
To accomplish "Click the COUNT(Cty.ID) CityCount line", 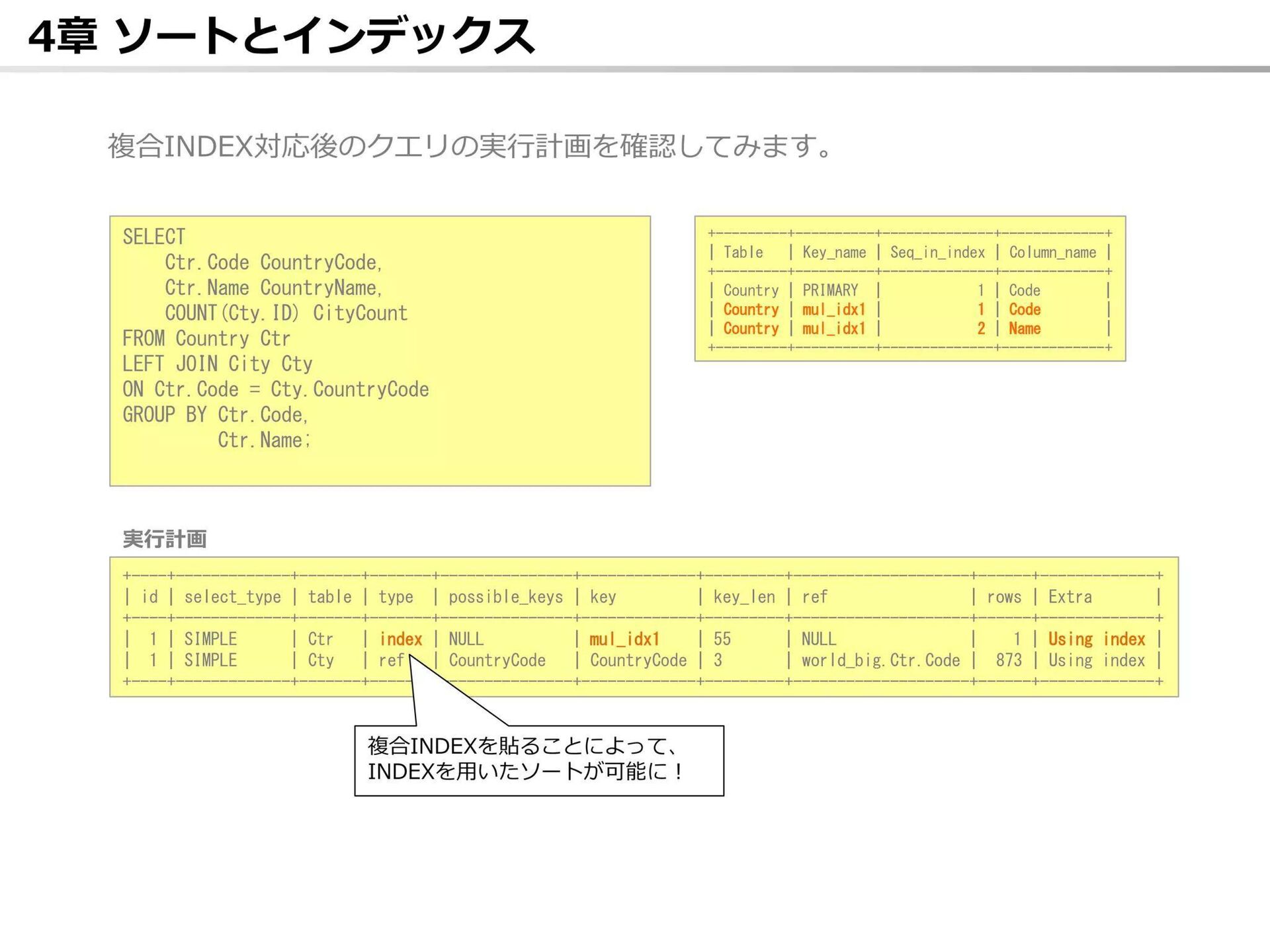I will 286,313.
